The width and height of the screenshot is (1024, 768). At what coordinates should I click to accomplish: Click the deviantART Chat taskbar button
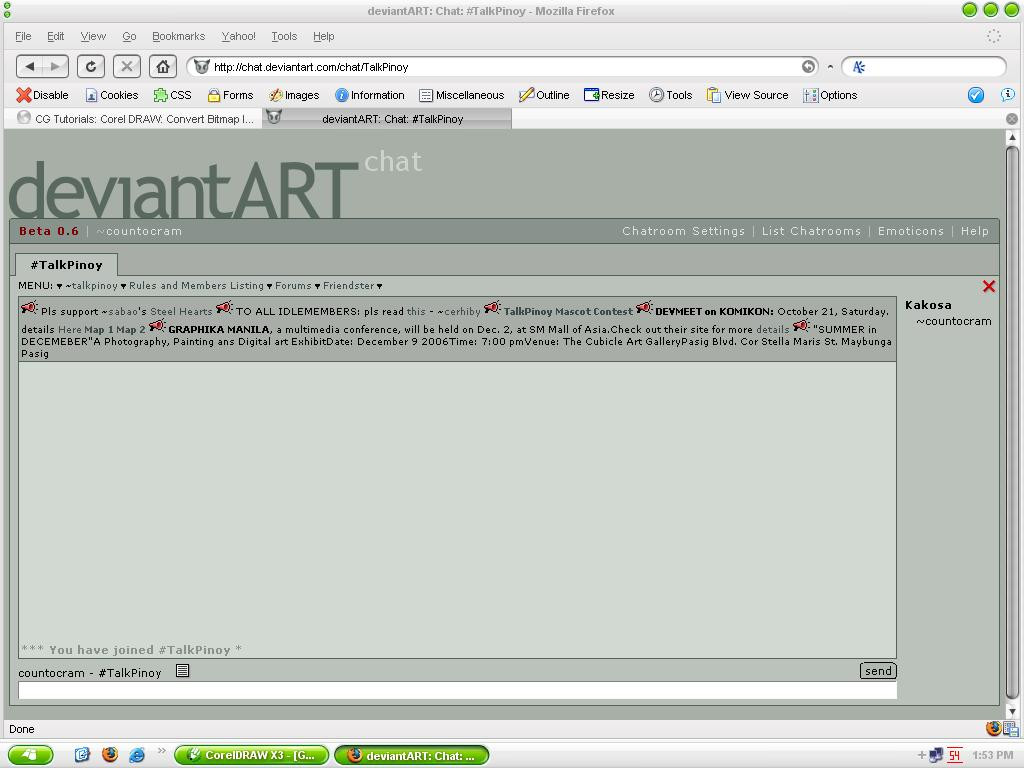(411, 756)
